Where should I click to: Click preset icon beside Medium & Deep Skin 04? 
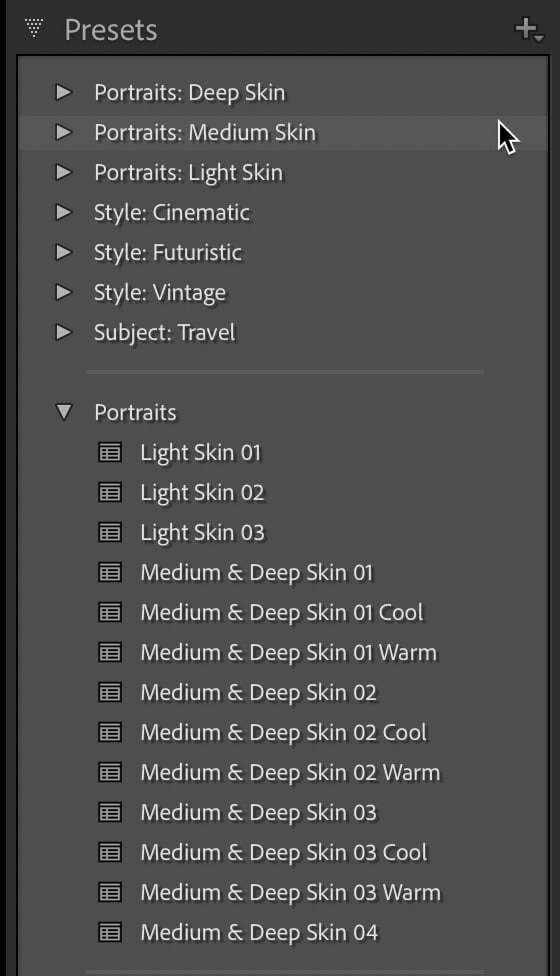110,932
